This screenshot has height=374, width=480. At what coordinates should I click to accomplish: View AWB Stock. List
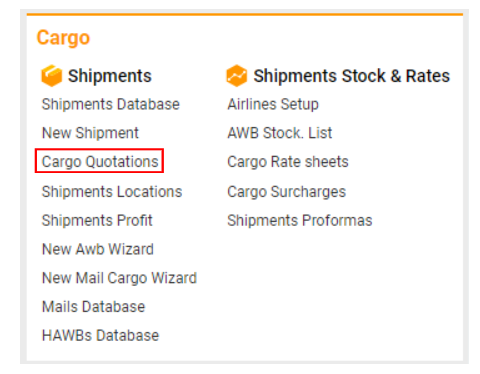tap(280, 133)
